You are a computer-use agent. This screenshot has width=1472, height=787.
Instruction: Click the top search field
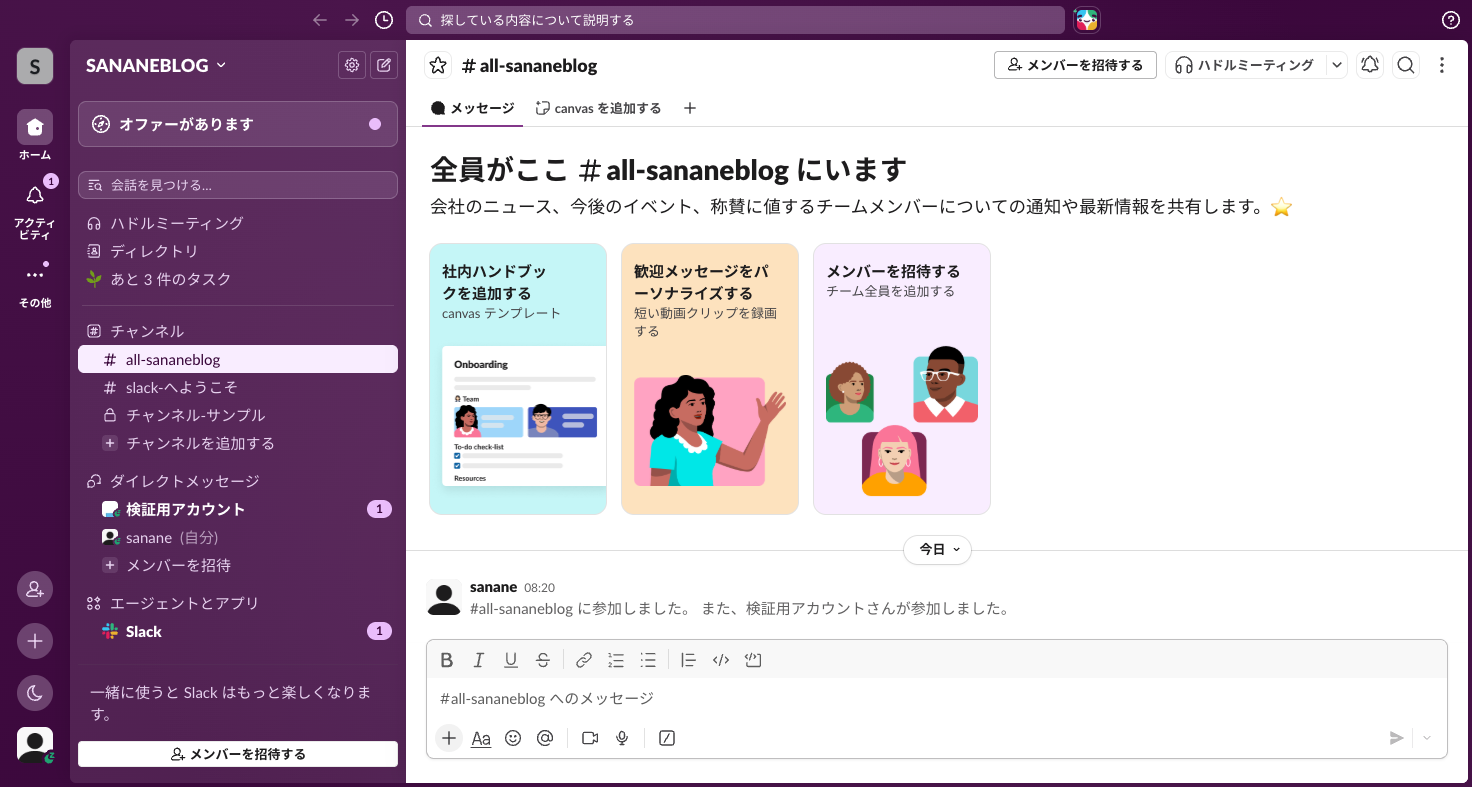[x=735, y=20]
